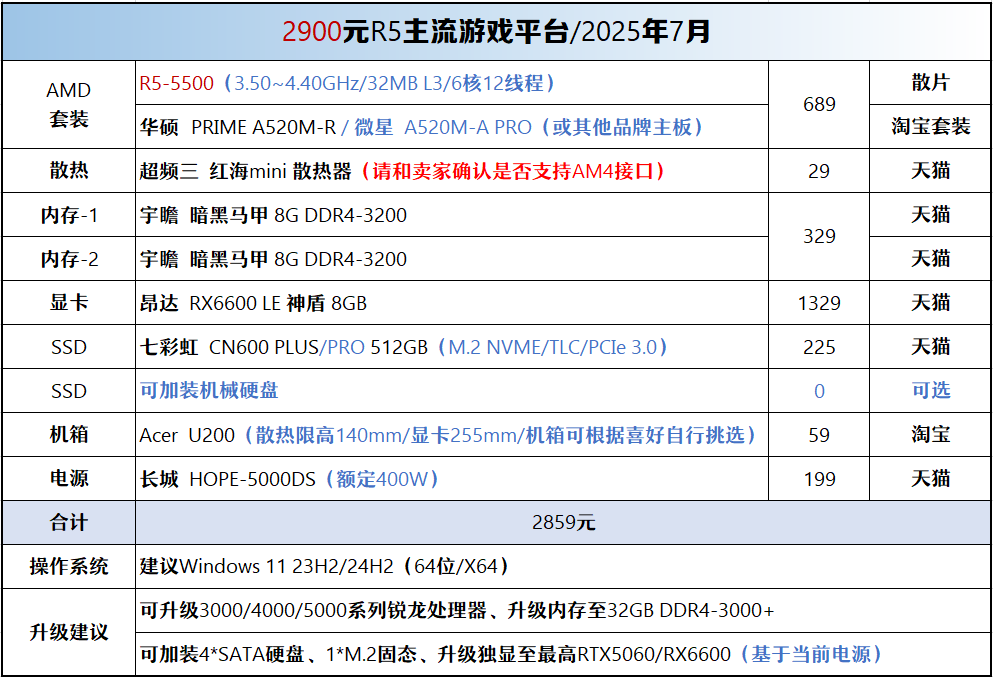The height and width of the screenshot is (677, 993).
Task: Click the "Acer U200" case description cell
Action: coord(452,435)
